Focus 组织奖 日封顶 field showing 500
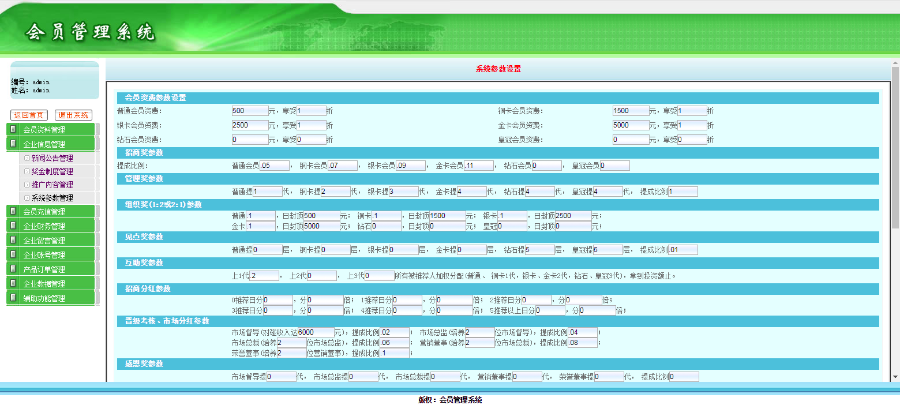Screen dimensions: 900x405 (321, 216)
